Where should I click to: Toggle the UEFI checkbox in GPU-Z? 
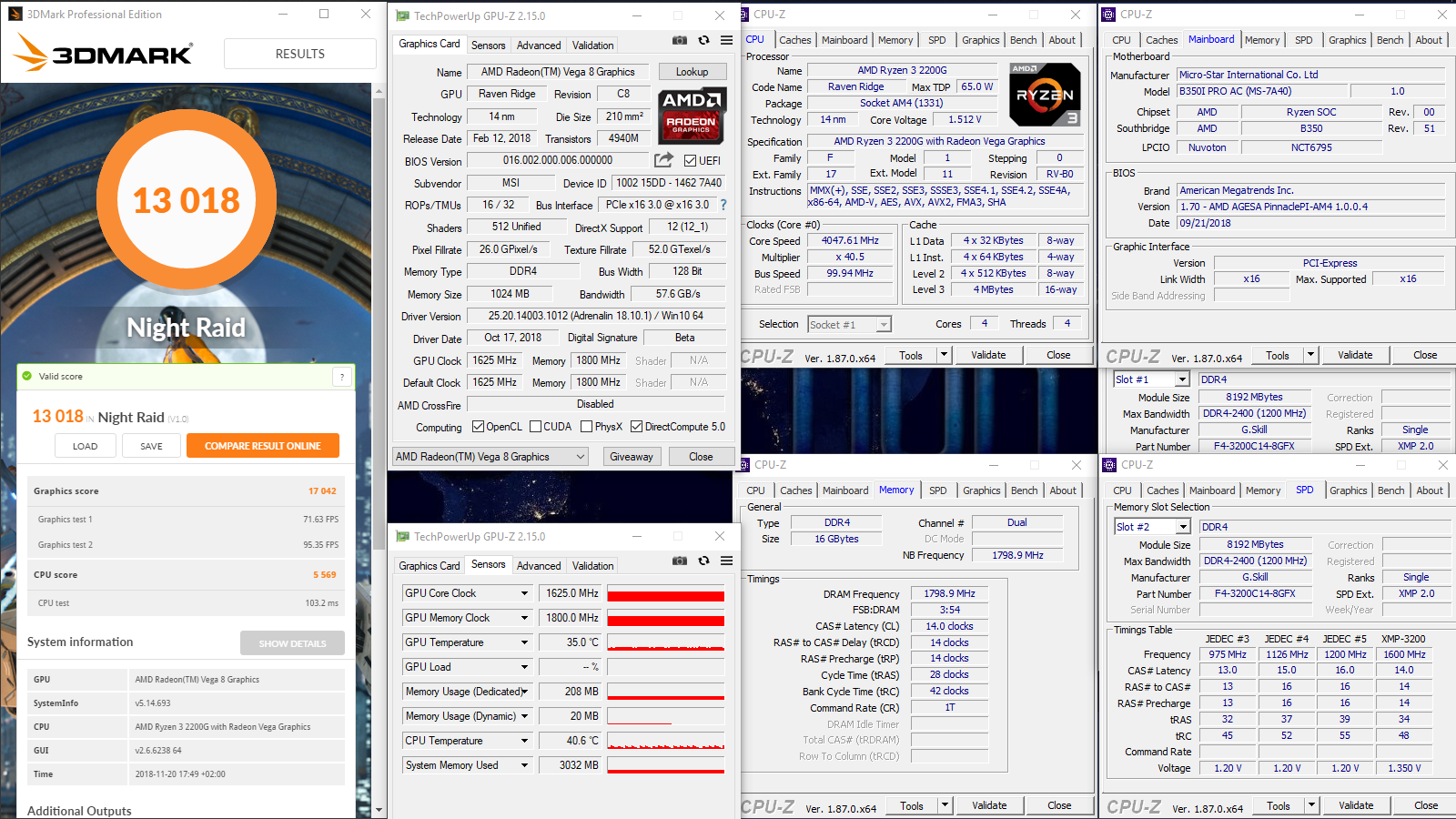click(690, 161)
